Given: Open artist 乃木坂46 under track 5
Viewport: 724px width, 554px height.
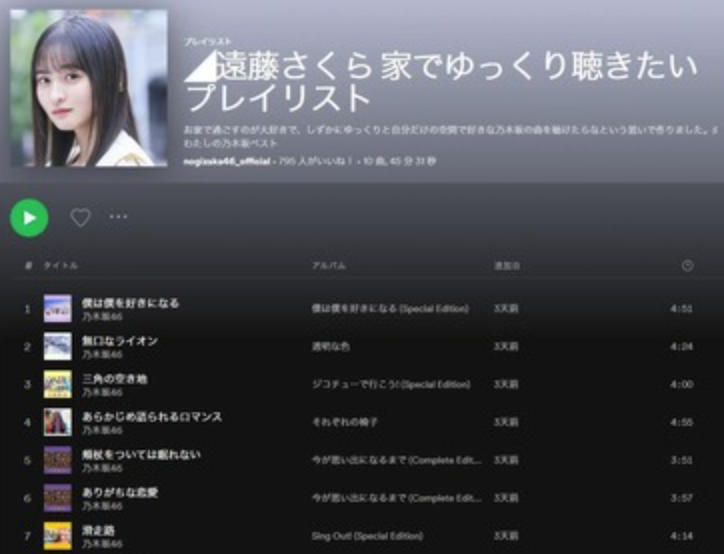Looking at the screenshot, I should point(102,468).
